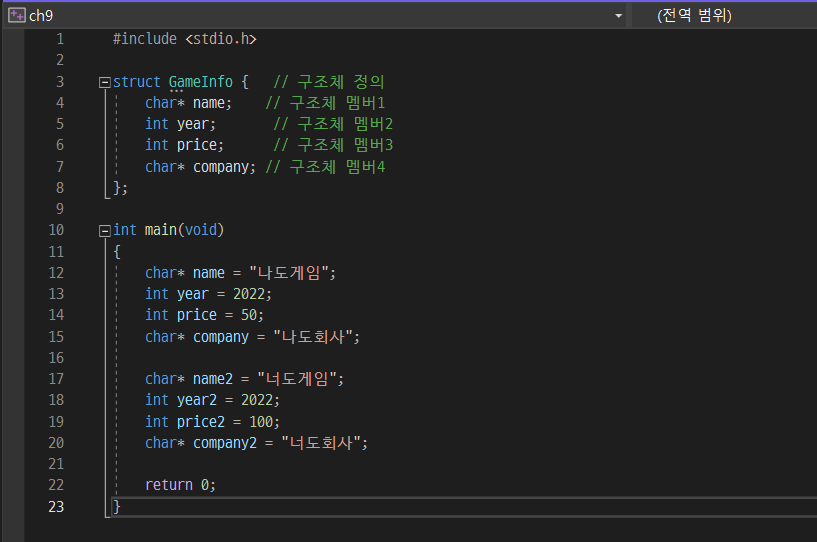Viewport: 817px width, 542px height.
Task: Click the value 100 on the price2 line
Action: pos(261,422)
